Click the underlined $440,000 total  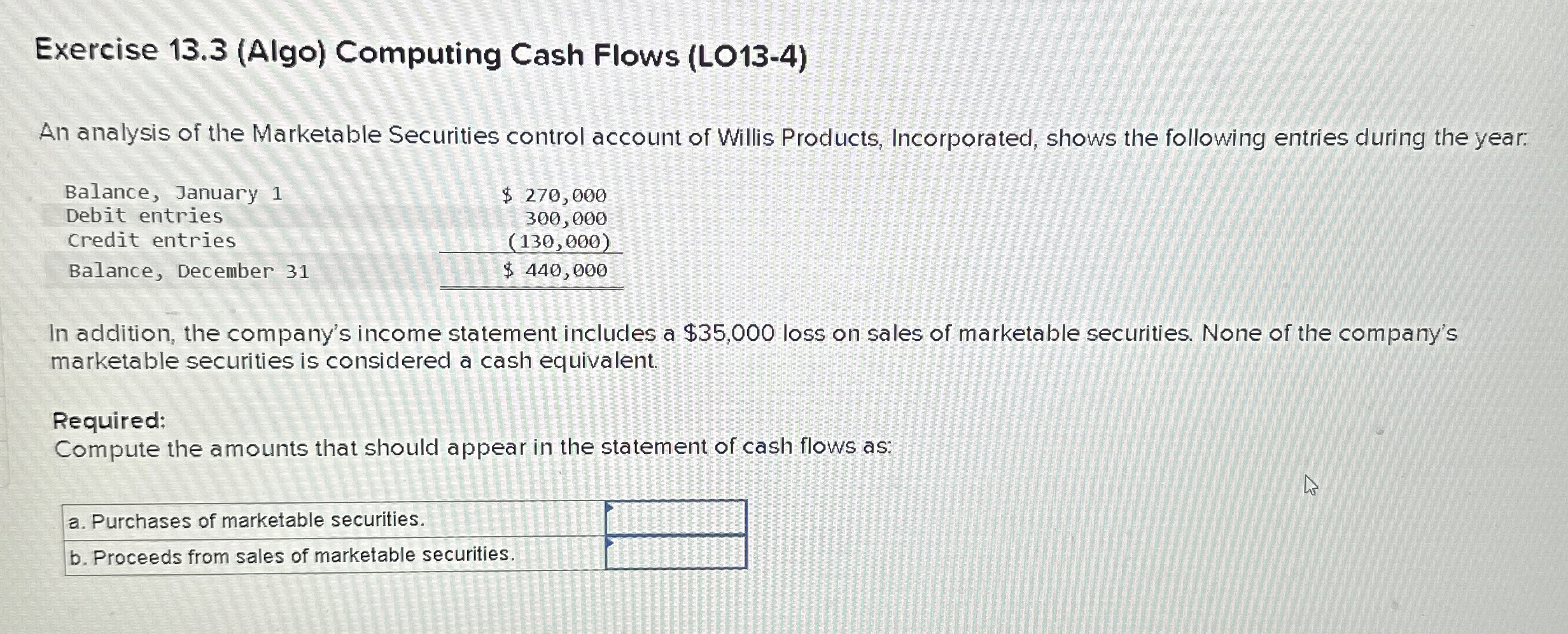tap(554, 271)
